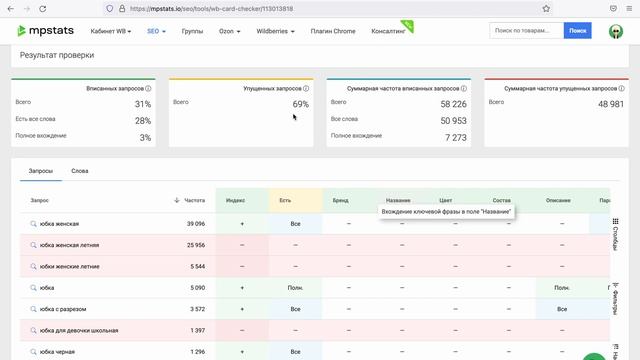Open the Плагин Chrome page
This screenshot has height=360, width=640.
click(x=333, y=31)
